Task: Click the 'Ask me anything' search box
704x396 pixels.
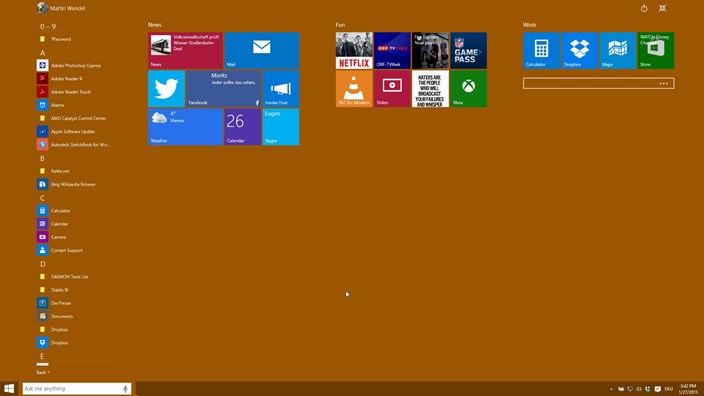Action: click(x=77, y=388)
